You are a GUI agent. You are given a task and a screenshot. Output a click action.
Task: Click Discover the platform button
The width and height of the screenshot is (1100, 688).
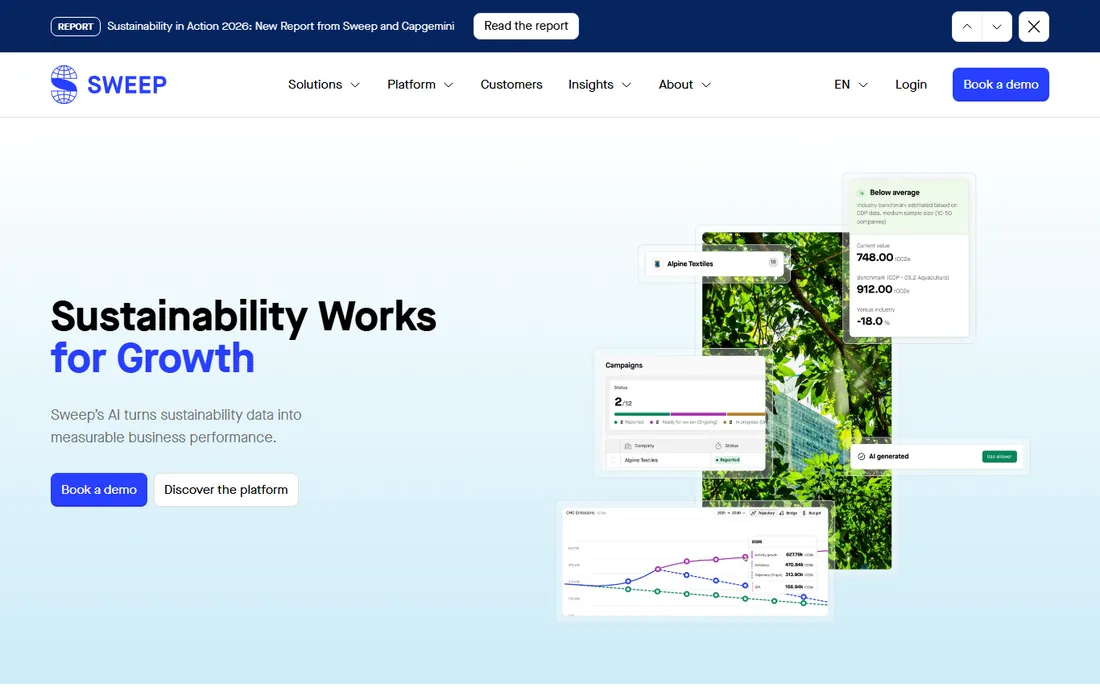(x=226, y=490)
